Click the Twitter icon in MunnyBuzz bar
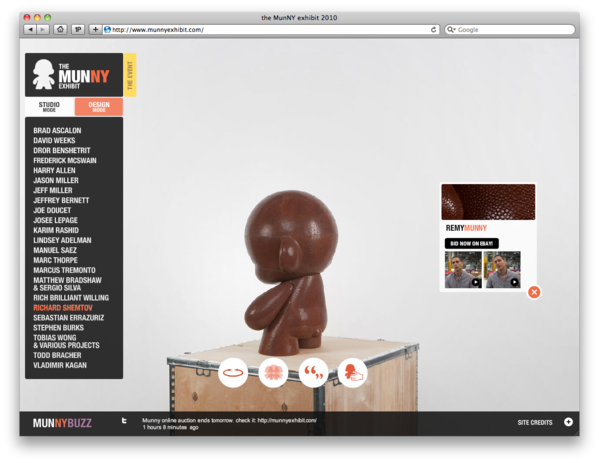The width and height of the screenshot is (599, 463). coord(124,421)
